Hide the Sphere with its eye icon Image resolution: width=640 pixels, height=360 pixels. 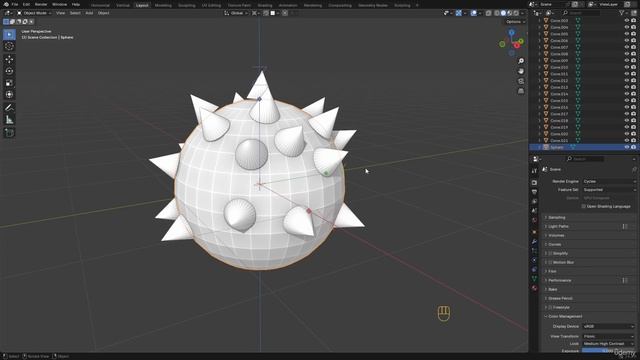tap(627, 147)
